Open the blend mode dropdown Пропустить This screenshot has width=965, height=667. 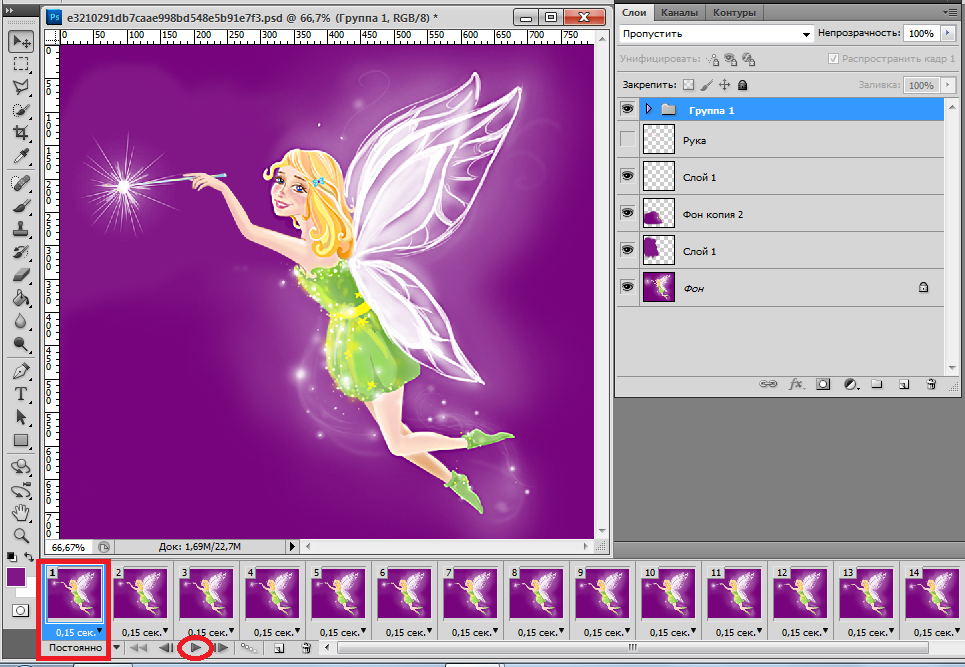click(x=715, y=34)
